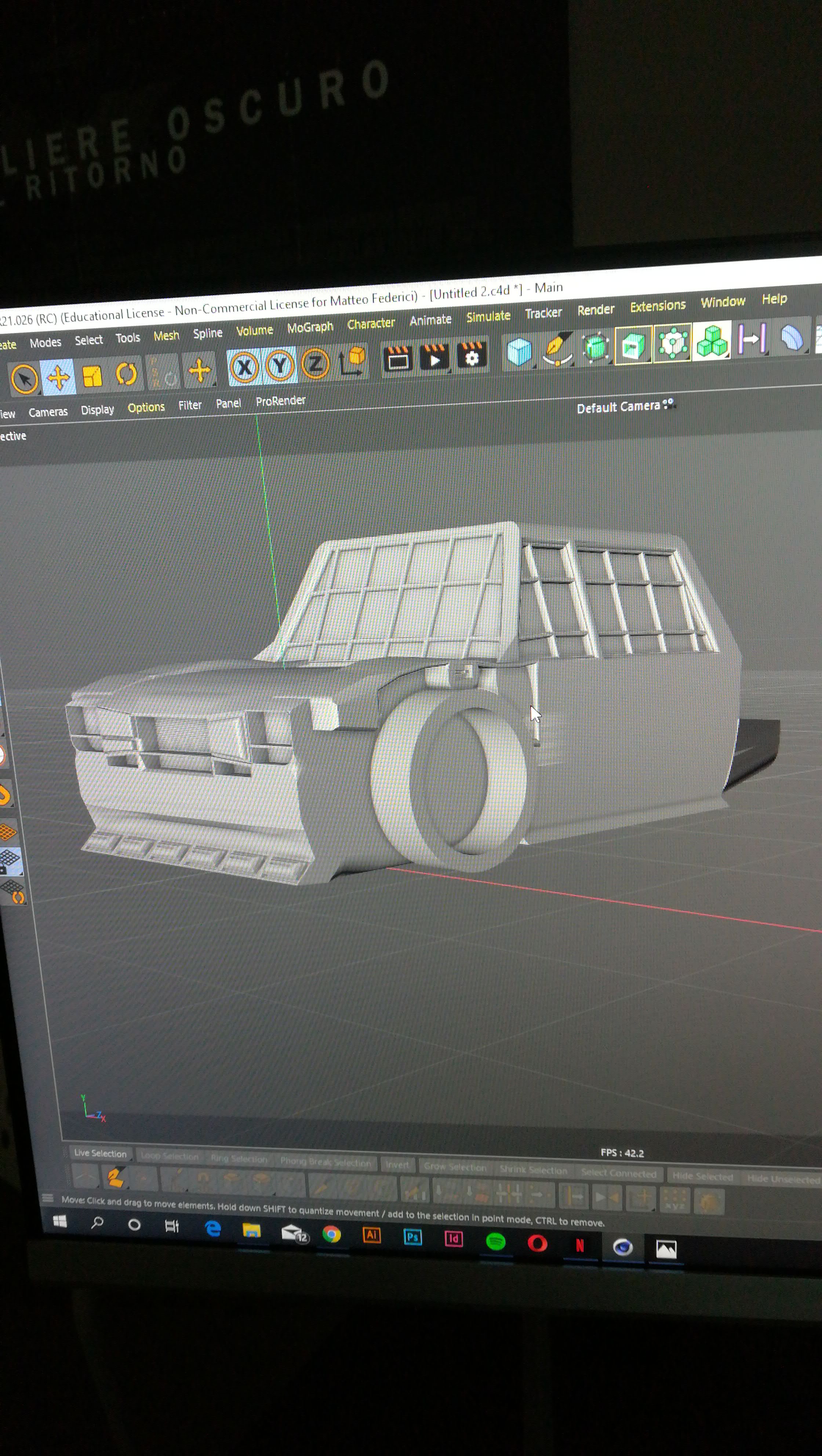Open the Volume menu
The width and height of the screenshot is (822, 1456).
pyautogui.click(x=254, y=331)
